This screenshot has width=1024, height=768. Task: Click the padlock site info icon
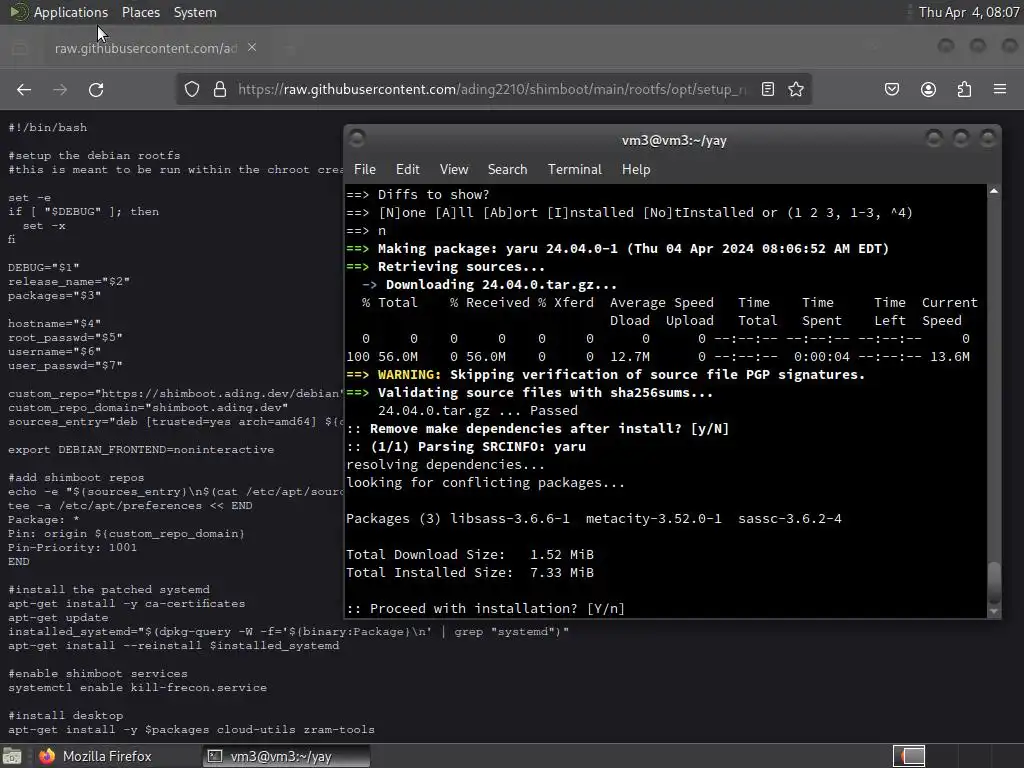click(220, 89)
